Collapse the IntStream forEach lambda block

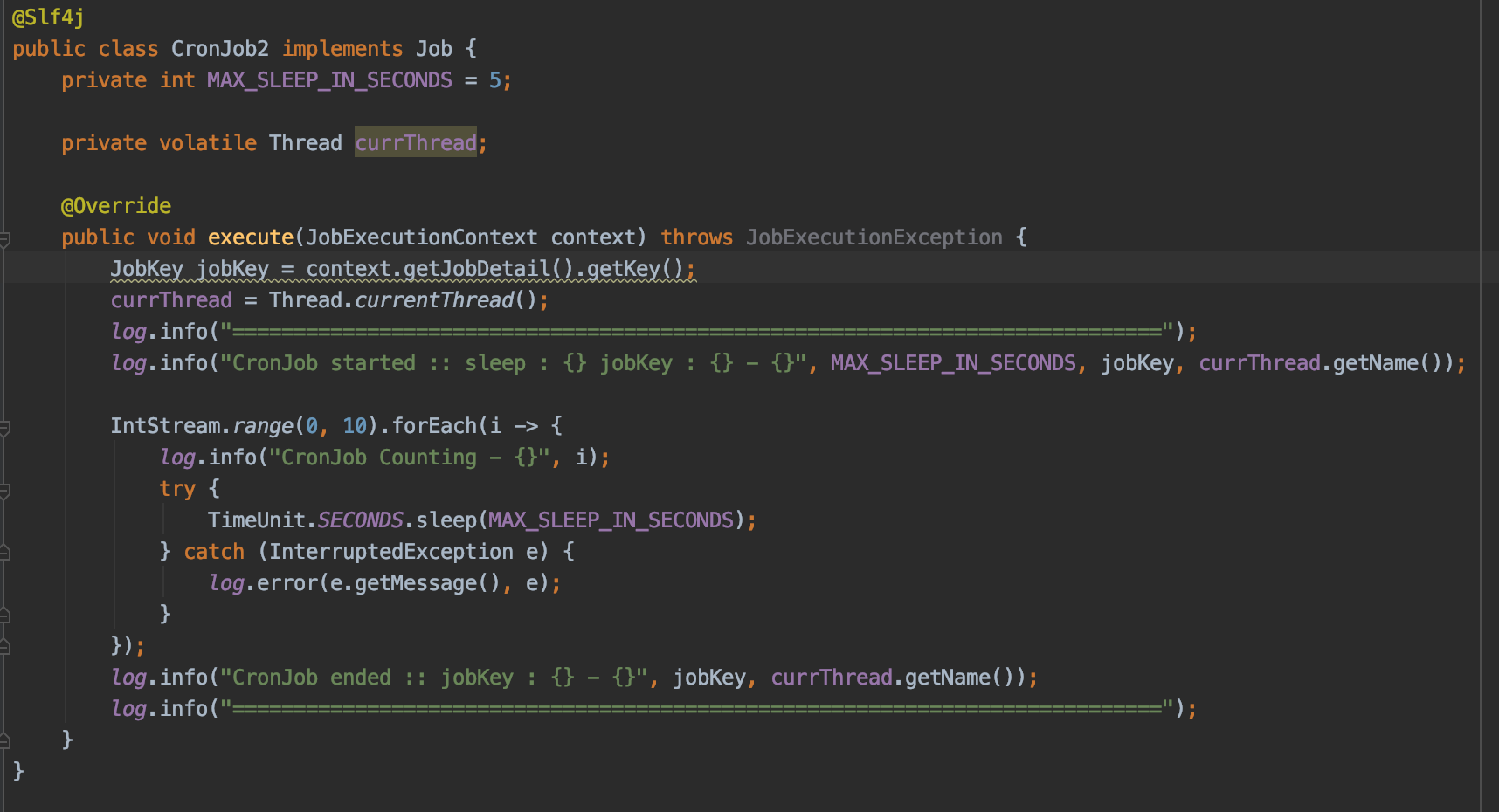4,427
